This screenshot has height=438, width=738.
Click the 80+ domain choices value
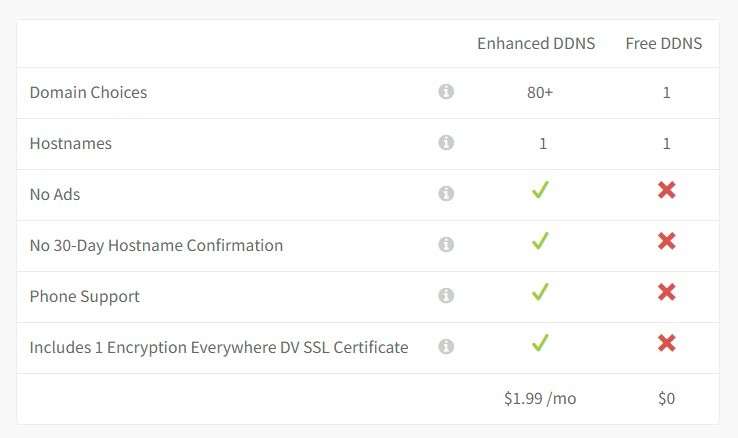point(540,92)
